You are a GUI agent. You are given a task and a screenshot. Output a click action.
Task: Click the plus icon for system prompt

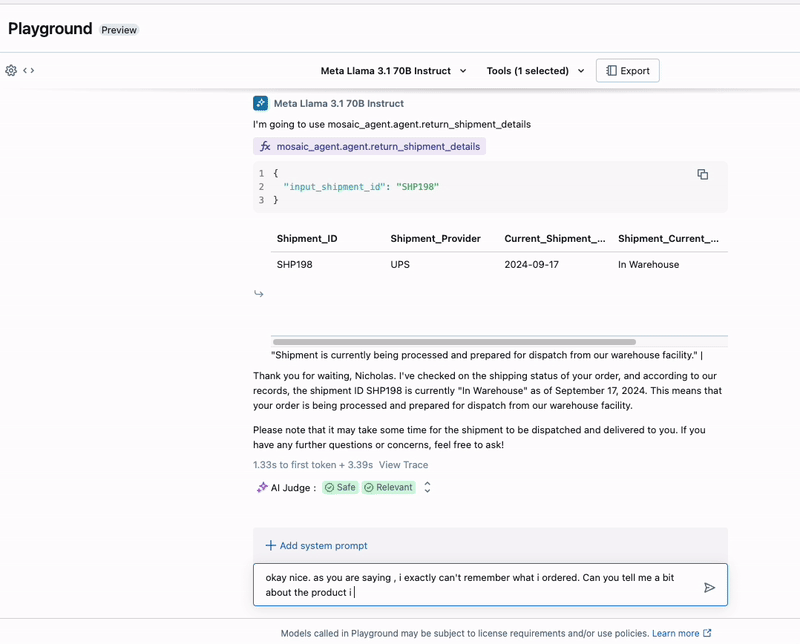(x=270, y=546)
